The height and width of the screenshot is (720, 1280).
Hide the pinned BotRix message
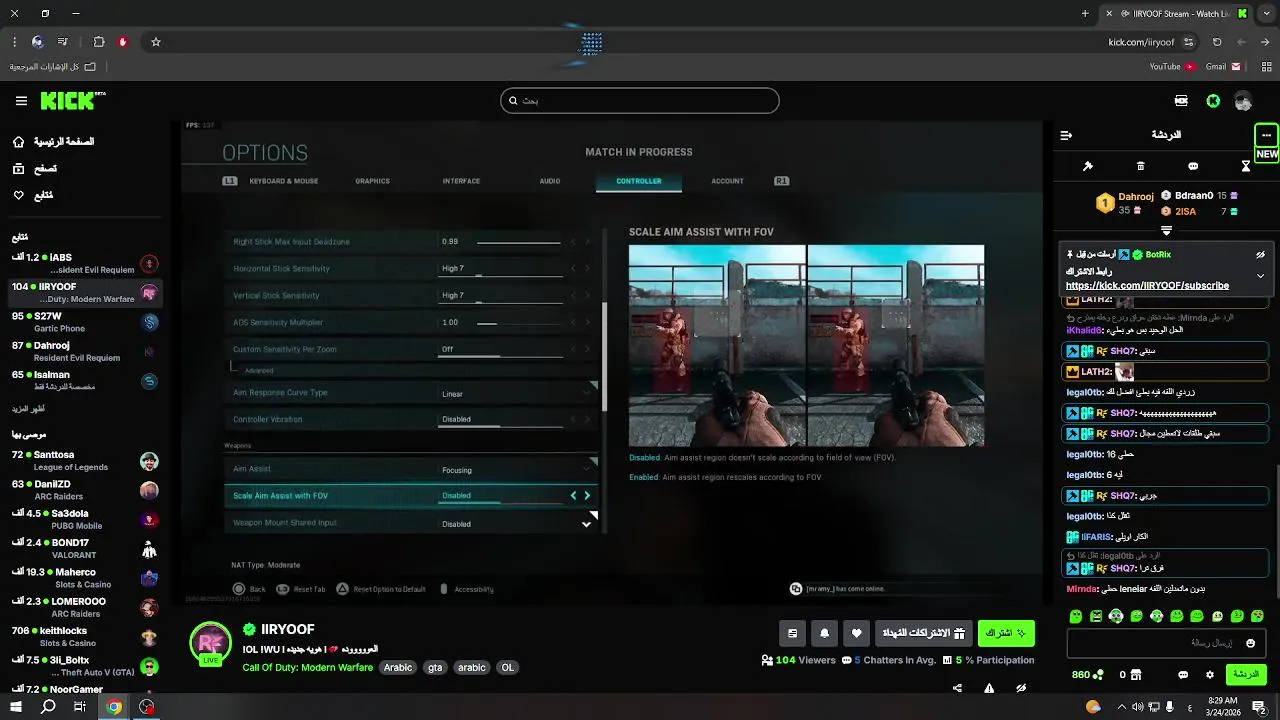tap(1261, 255)
